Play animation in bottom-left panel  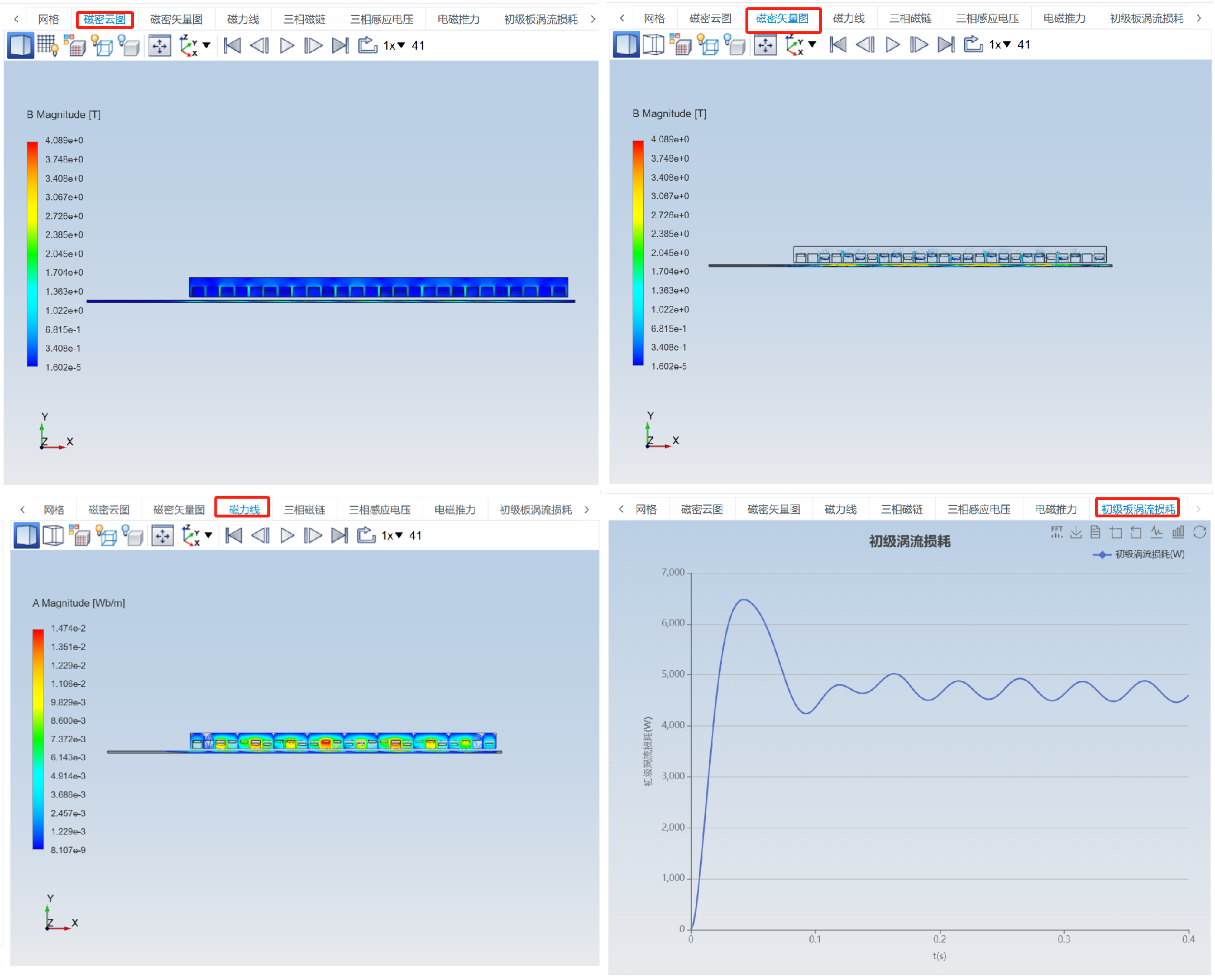(x=287, y=535)
